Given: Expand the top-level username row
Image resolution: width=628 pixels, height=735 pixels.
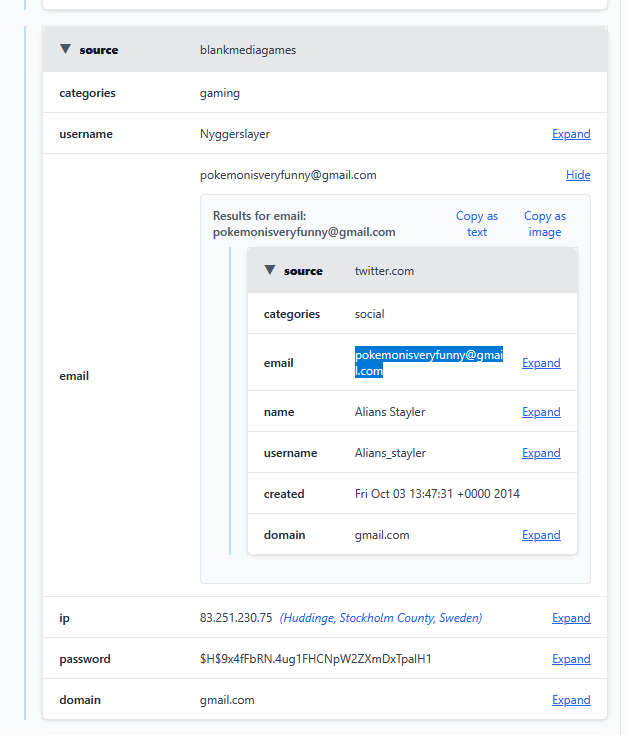Looking at the screenshot, I should [x=571, y=134].
